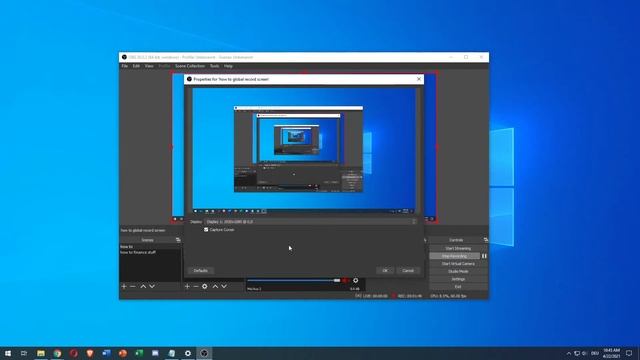The image size is (640, 360).
Task: Open the Tools menu
Action: point(215,66)
